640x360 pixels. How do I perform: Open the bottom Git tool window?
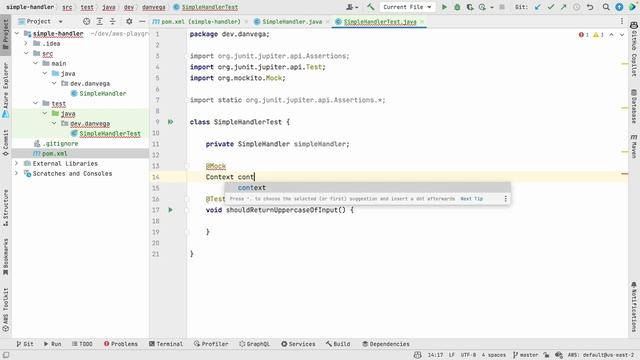(x=25, y=344)
